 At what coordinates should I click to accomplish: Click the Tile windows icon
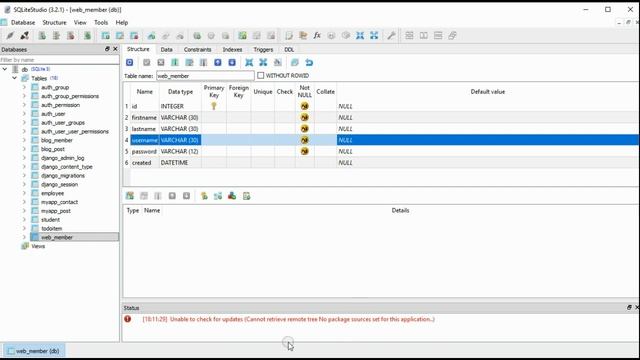coord(409,36)
